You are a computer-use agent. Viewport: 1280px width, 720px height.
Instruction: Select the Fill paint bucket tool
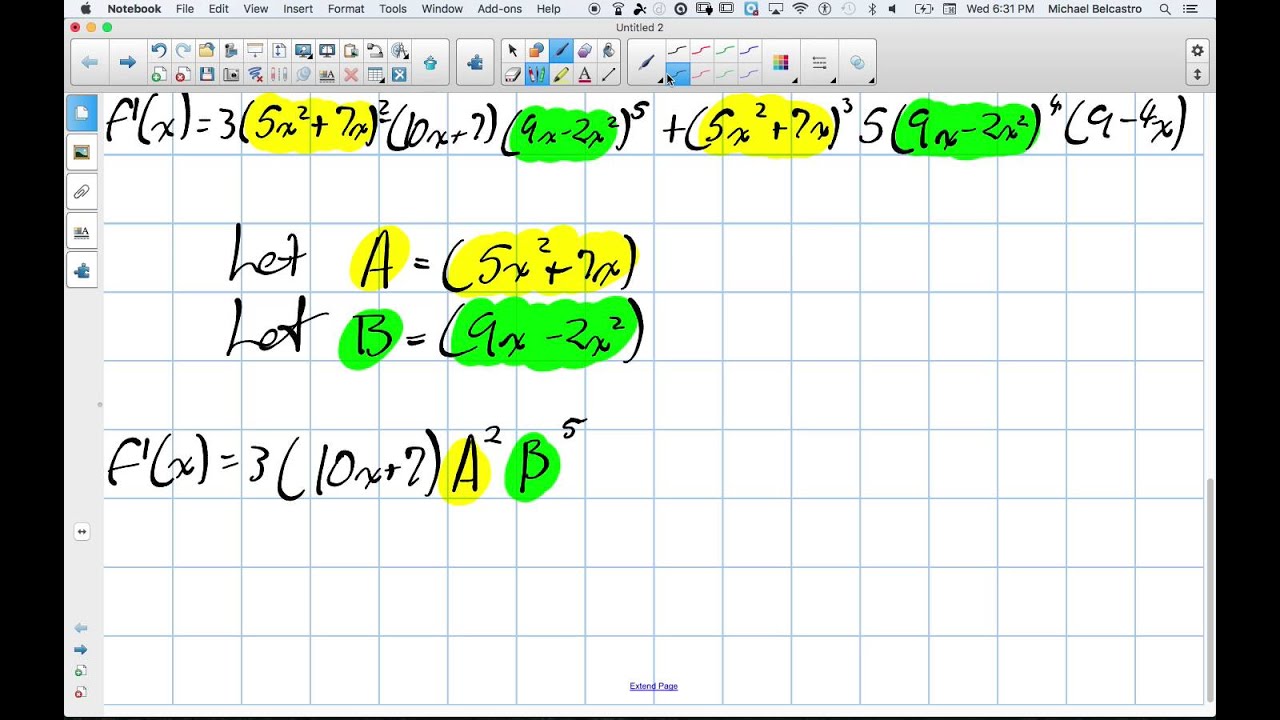coord(609,50)
